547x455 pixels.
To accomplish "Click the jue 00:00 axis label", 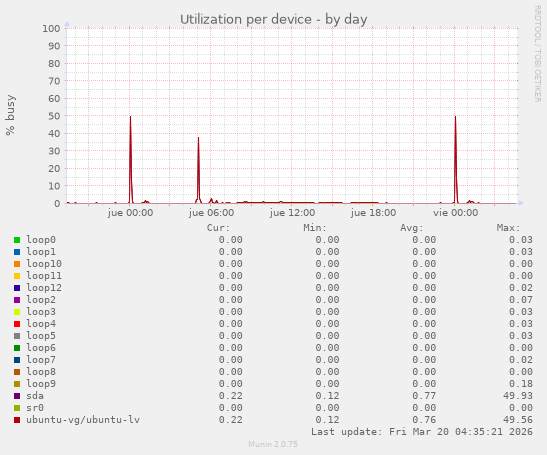I will click(x=130, y=213).
